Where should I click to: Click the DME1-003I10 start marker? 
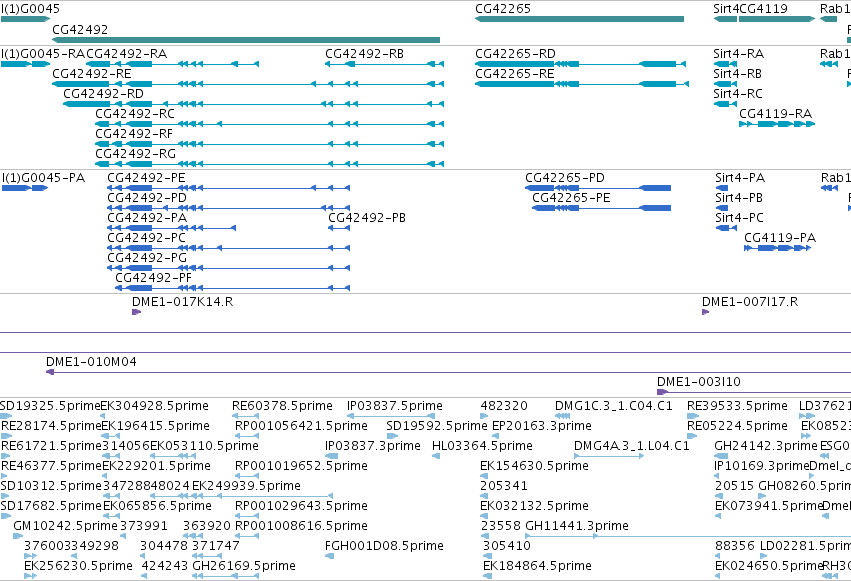click(662, 392)
